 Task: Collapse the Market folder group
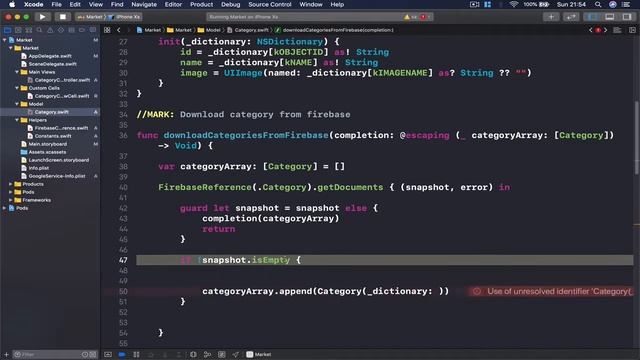(x=11, y=48)
